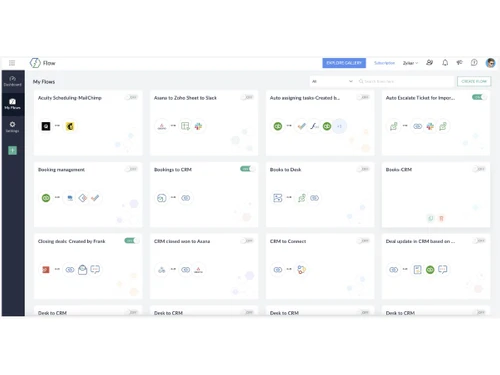
Task: Open the All filter dropdown
Action: click(x=332, y=81)
